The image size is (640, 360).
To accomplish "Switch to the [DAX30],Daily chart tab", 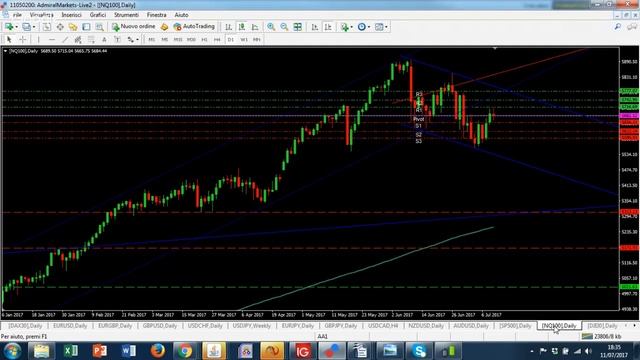I will click(x=25, y=326).
